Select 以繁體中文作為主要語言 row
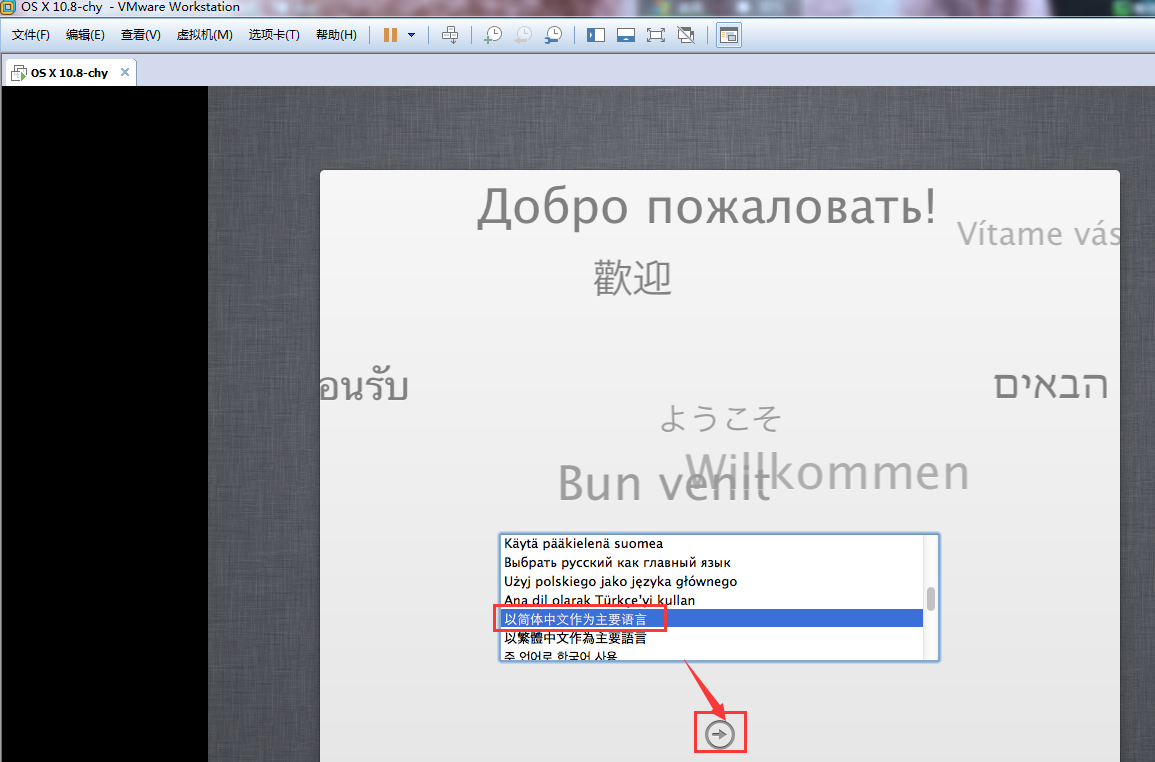The height and width of the screenshot is (762, 1155). (711, 637)
